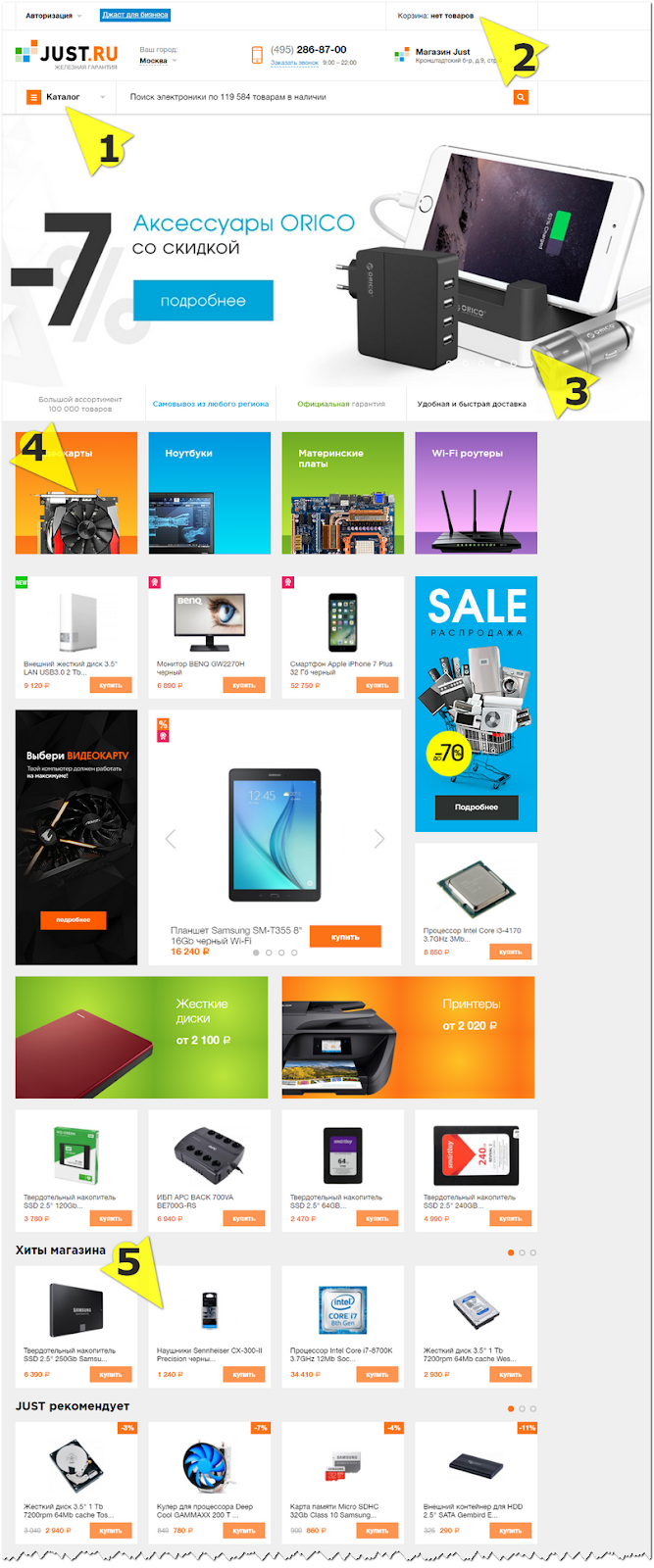
Task: Click the Заказать звонок link
Action: [294, 63]
